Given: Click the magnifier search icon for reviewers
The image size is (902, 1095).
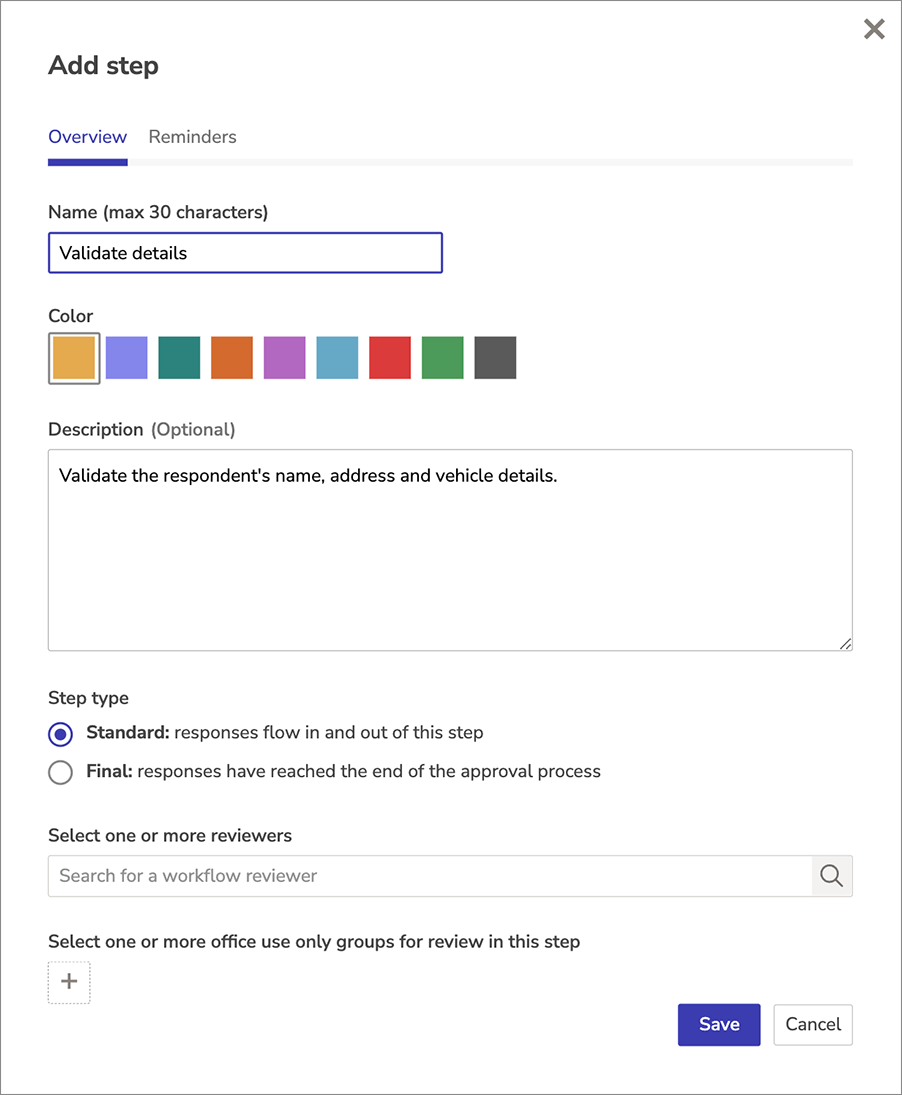Looking at the screenshot, I should [x=831, y=876].
